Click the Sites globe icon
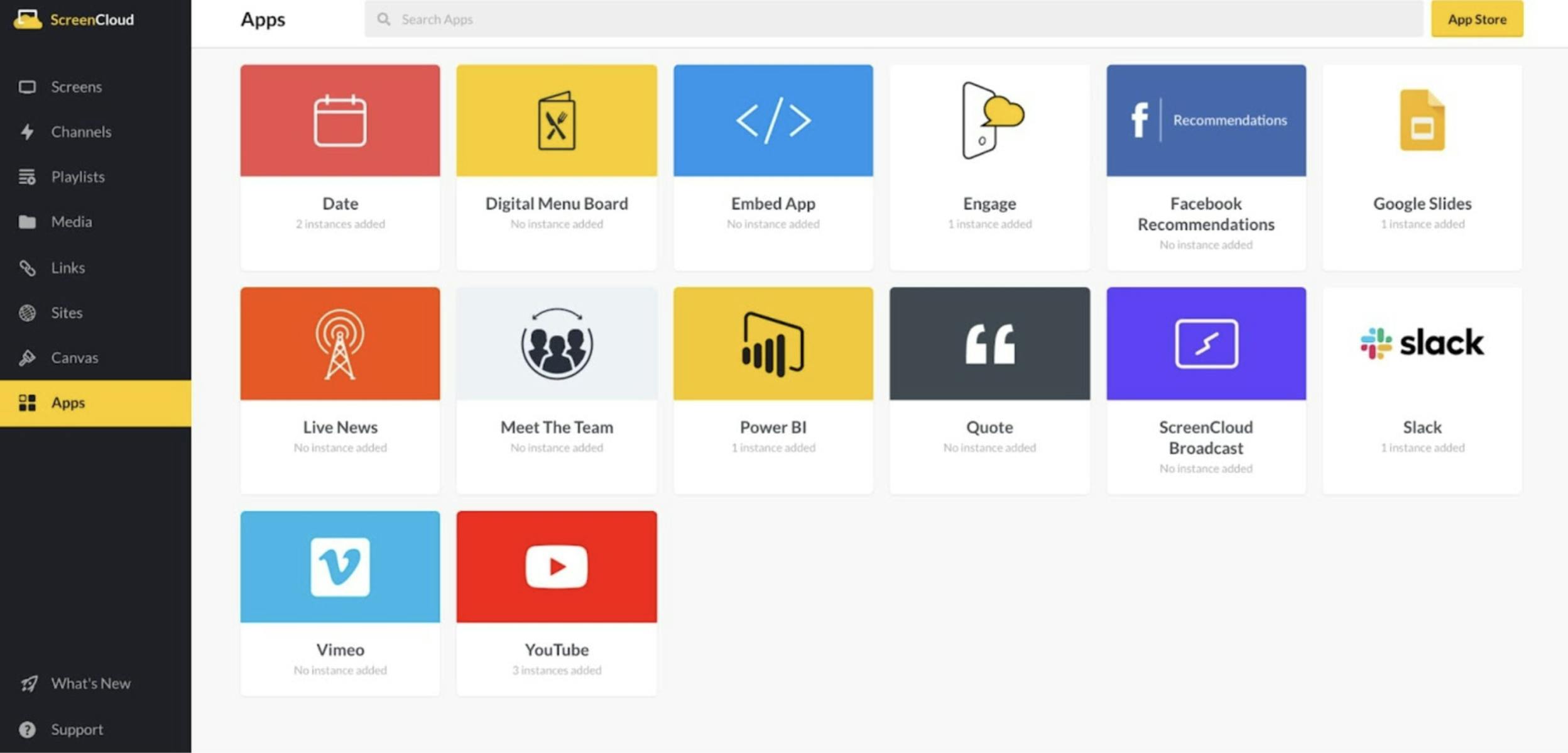 click(x=27, y=312)
